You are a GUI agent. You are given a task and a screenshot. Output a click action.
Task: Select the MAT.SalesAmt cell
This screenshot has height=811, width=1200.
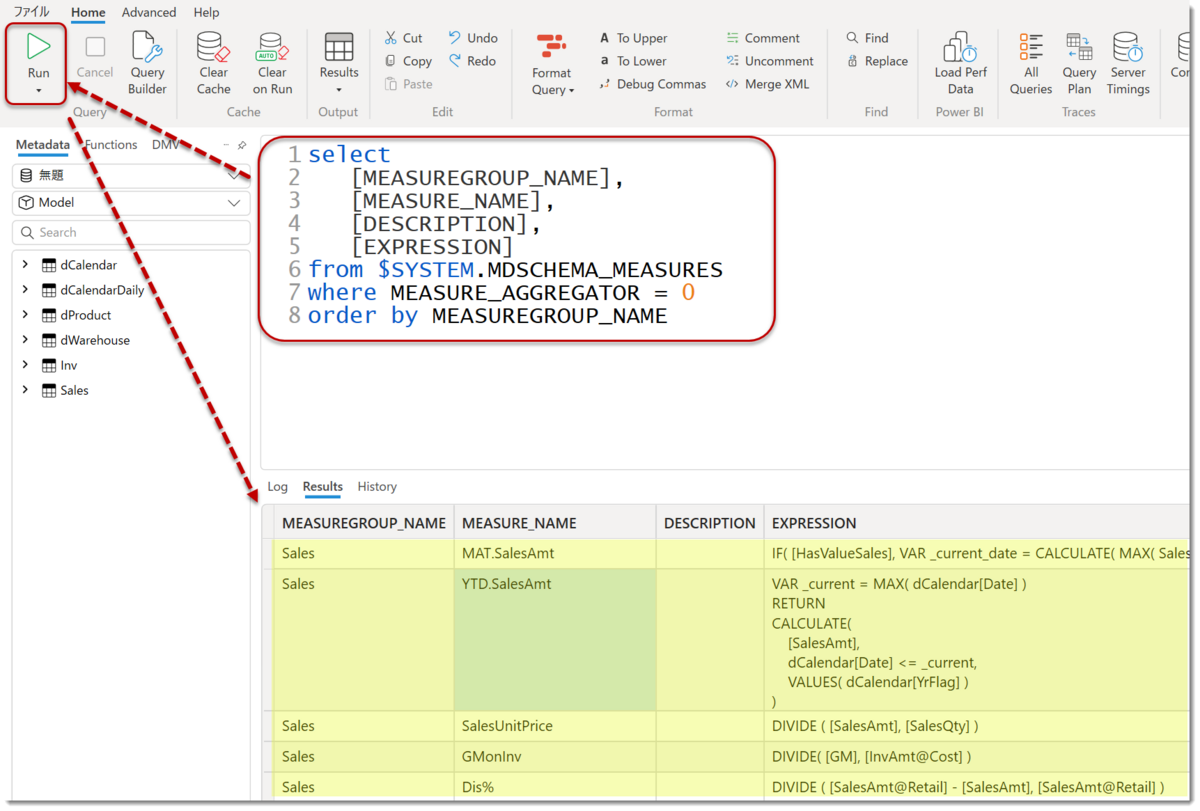(555, 554)
